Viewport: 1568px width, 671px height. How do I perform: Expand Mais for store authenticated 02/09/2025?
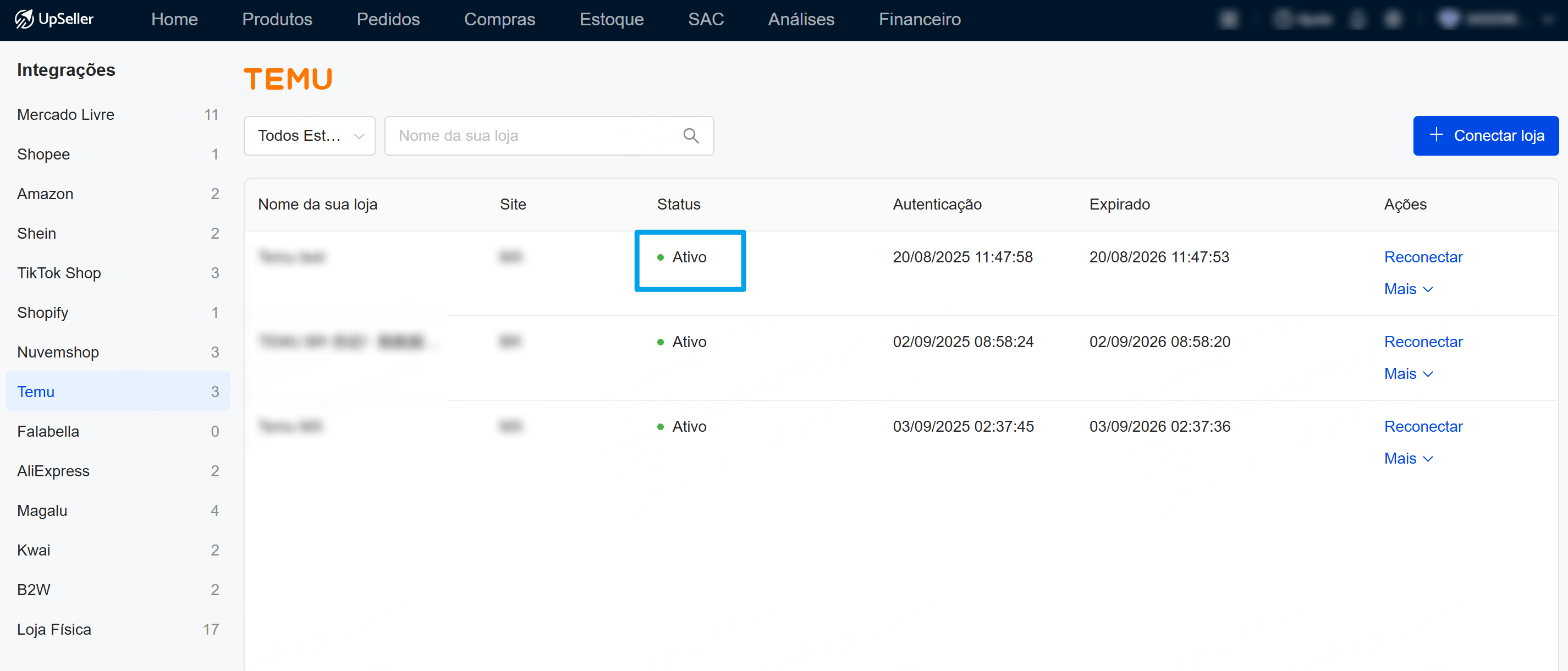pyautogui.click(x=1409, y=374)
